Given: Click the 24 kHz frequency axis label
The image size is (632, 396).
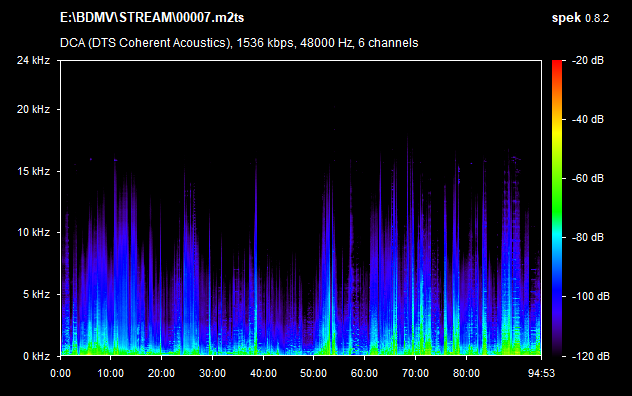Looking at the screenshot, I should [x=33, y=60].
